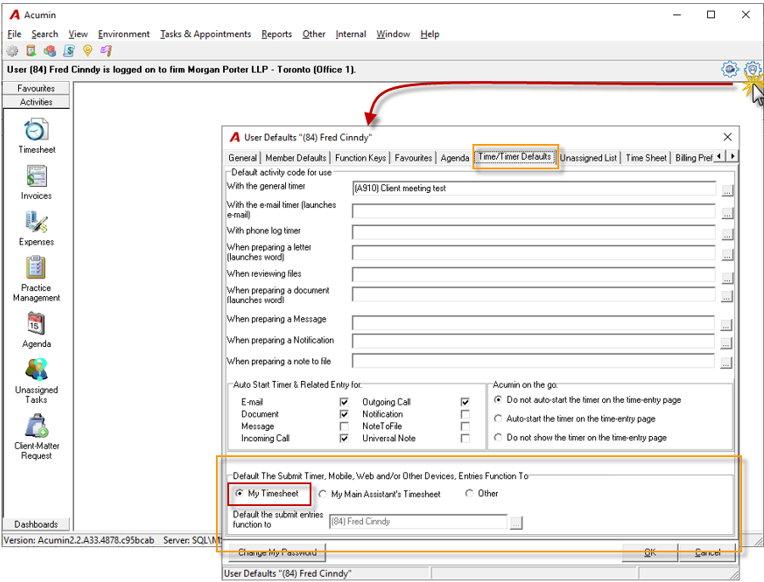Open the Timesheet icon in sidebar
This screenshot has height=582, width=764.
(36, 130)
